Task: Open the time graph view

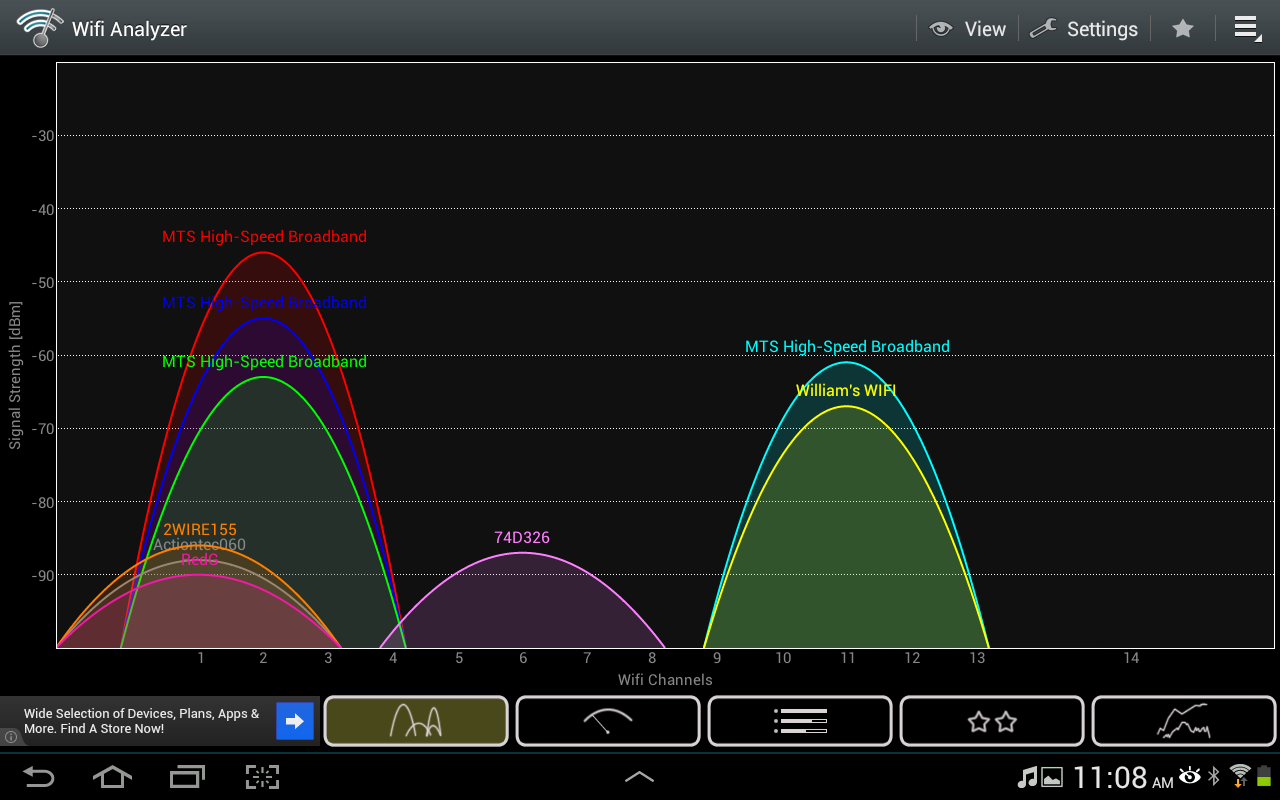Action: (1184, 721)
